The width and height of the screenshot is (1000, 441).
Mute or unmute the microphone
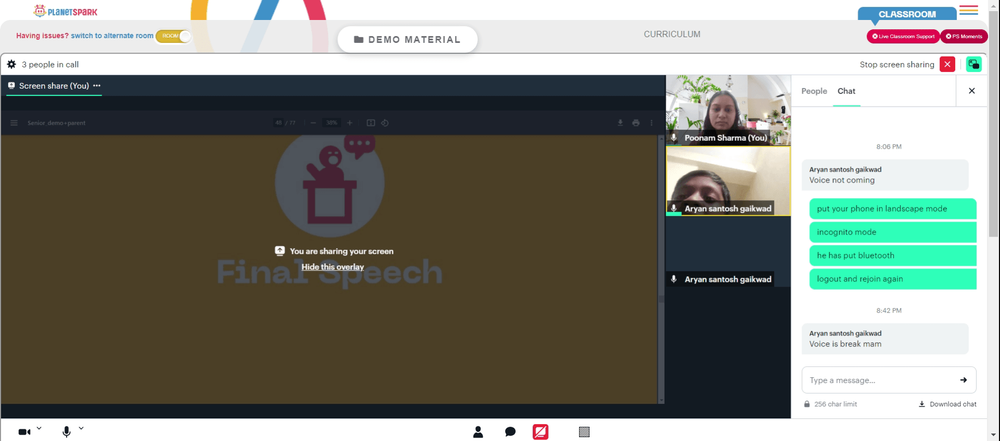66,432
